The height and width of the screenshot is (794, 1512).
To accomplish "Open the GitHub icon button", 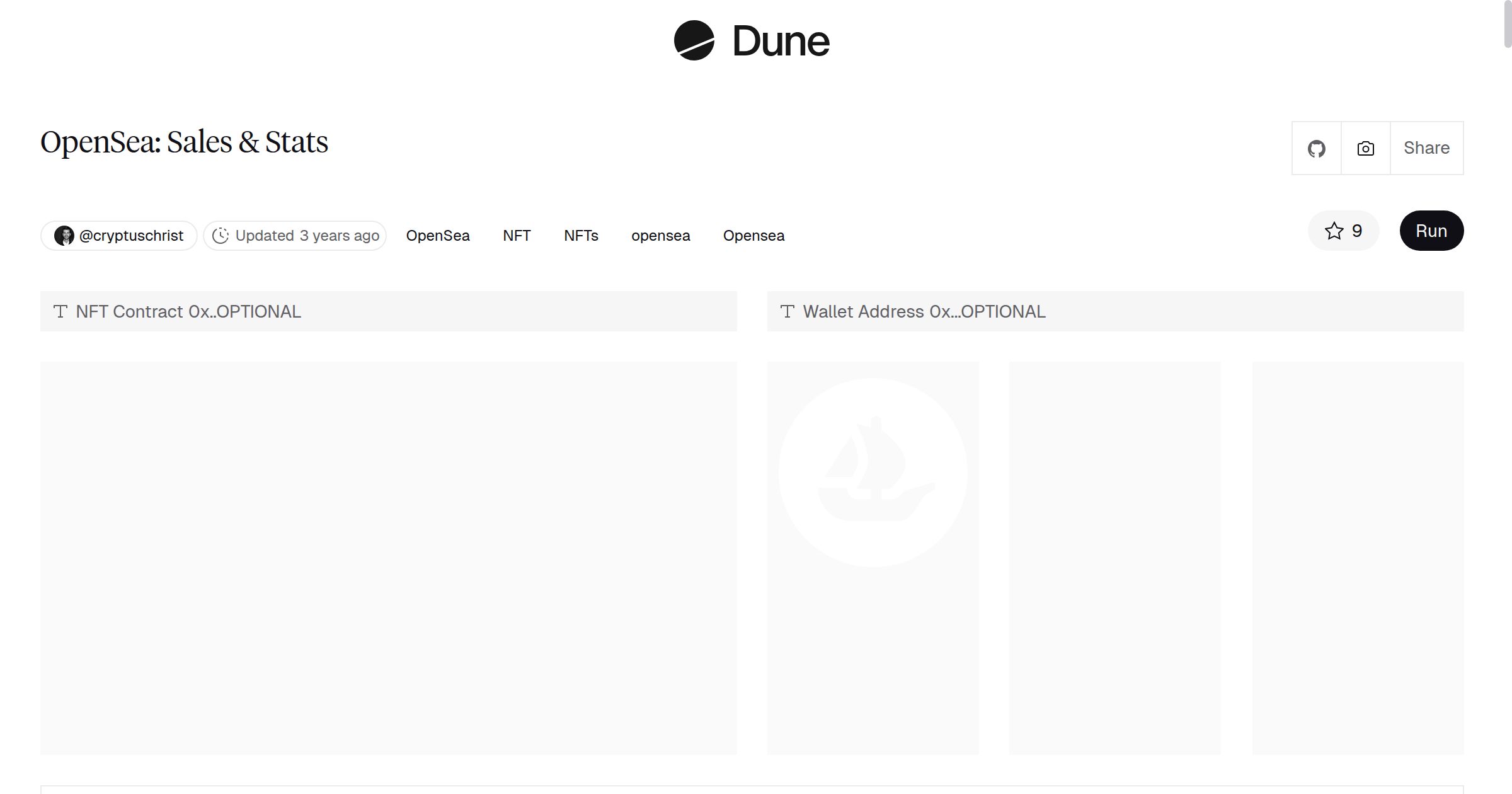I will [1316, 148].
